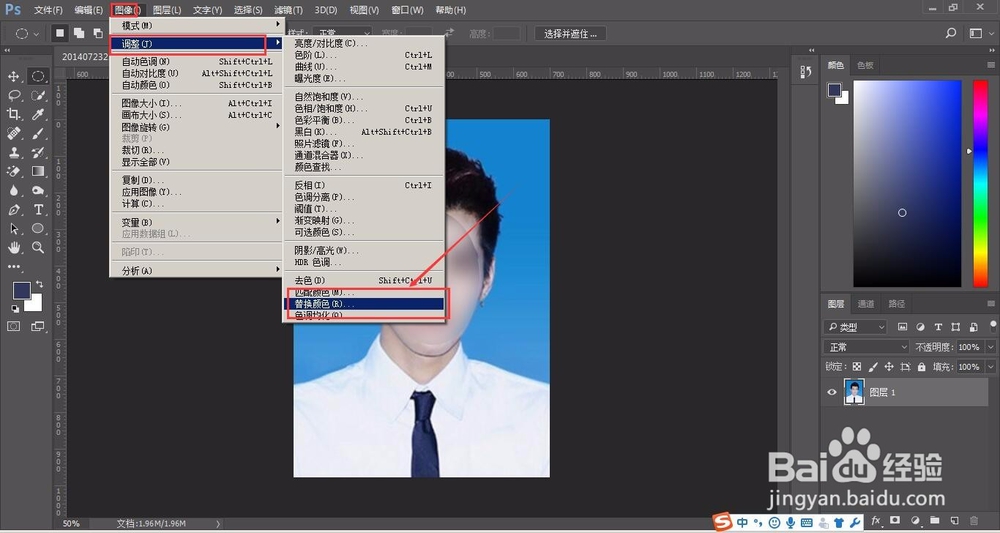Open the History panel icon

click(805, 72)
